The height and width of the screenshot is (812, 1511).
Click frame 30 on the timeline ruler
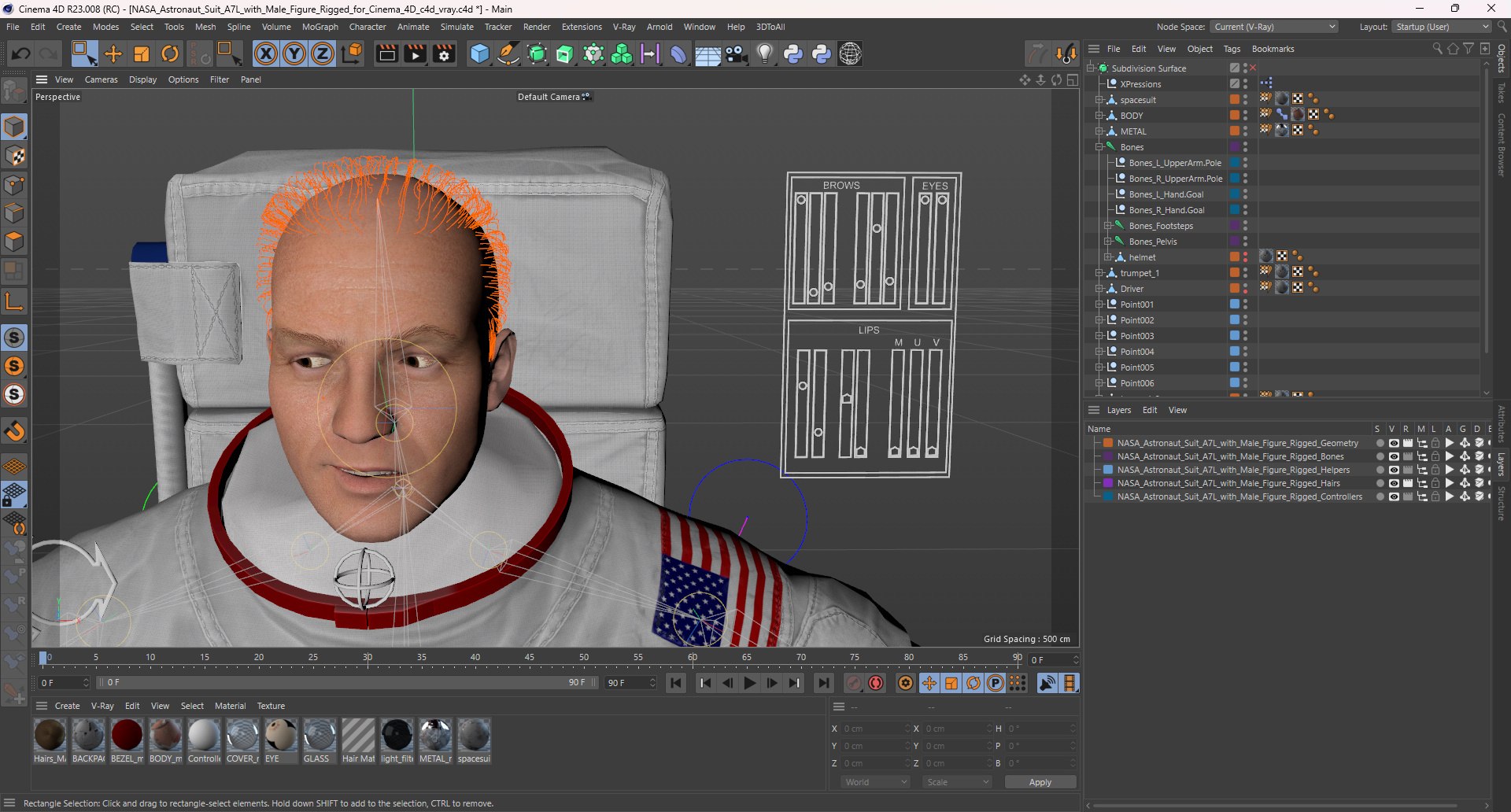pyautogui.click(x=368, y=658)
